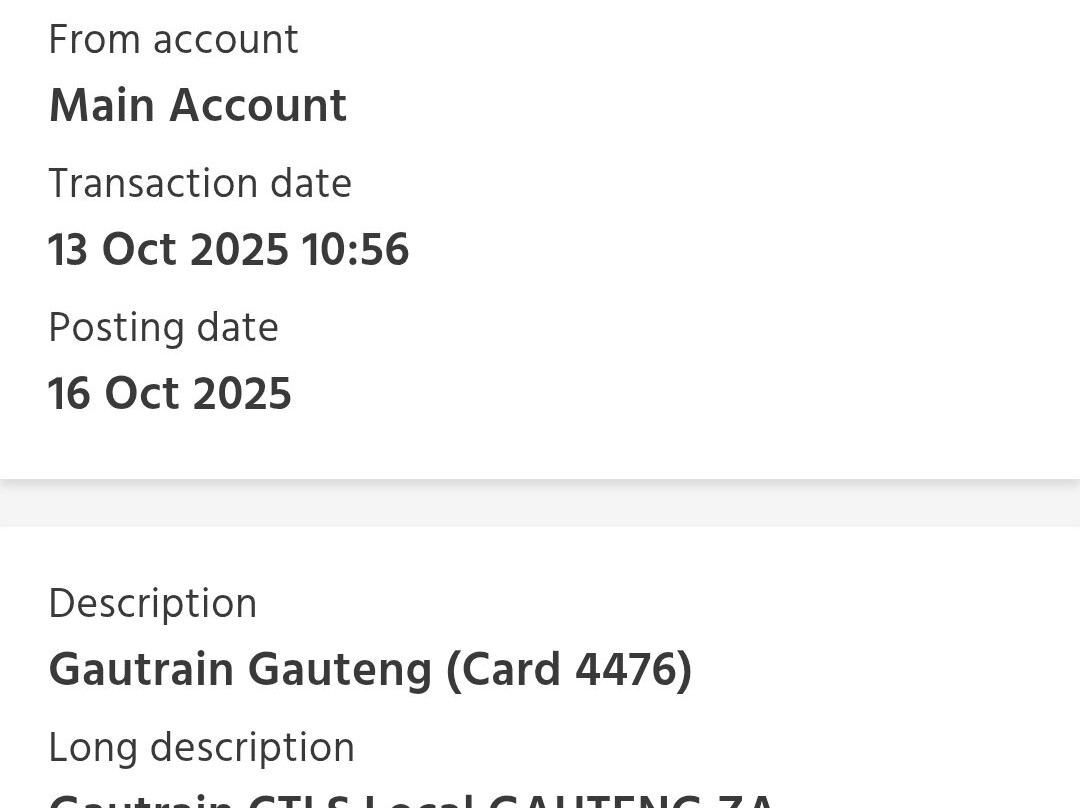Click the word "Gauteng" in the description
1080x808 pixels.
(340, 670)
